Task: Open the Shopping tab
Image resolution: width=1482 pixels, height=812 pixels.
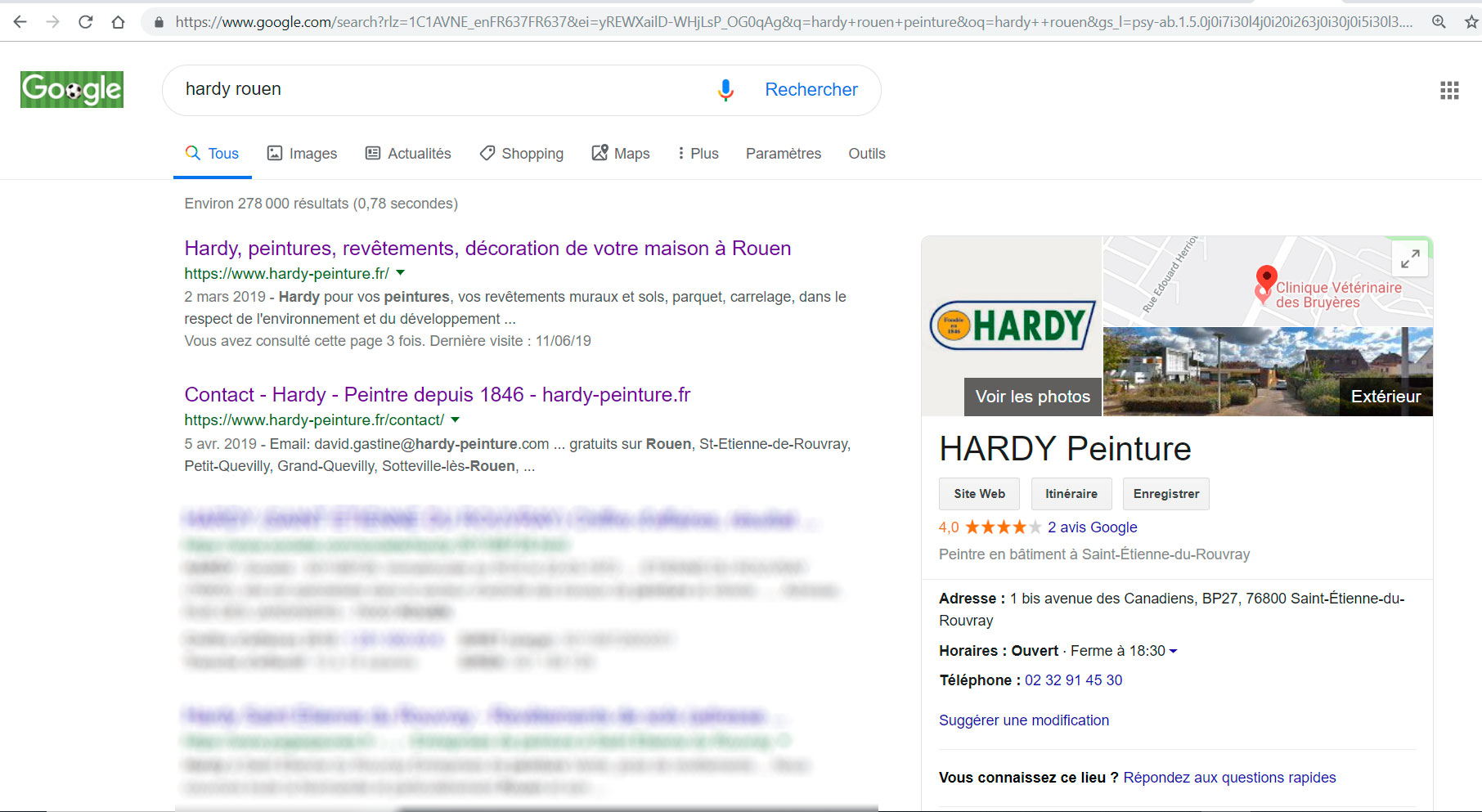Action: click(x=522, y=154)
